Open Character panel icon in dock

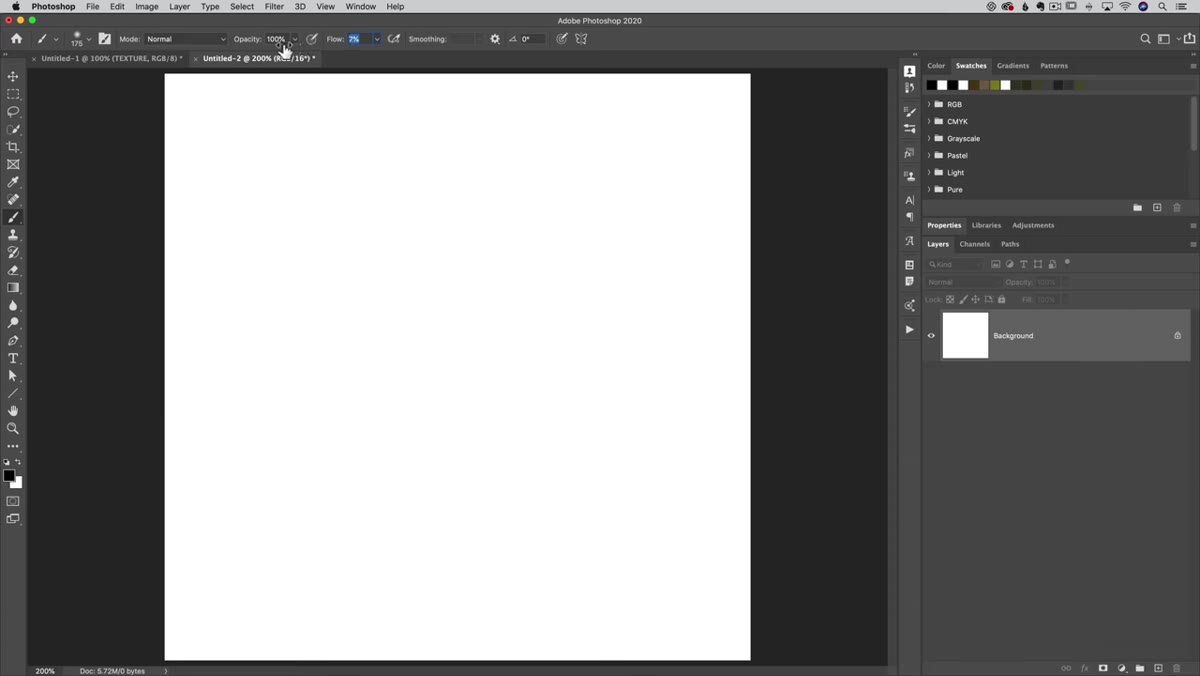(x=909, y=200)
